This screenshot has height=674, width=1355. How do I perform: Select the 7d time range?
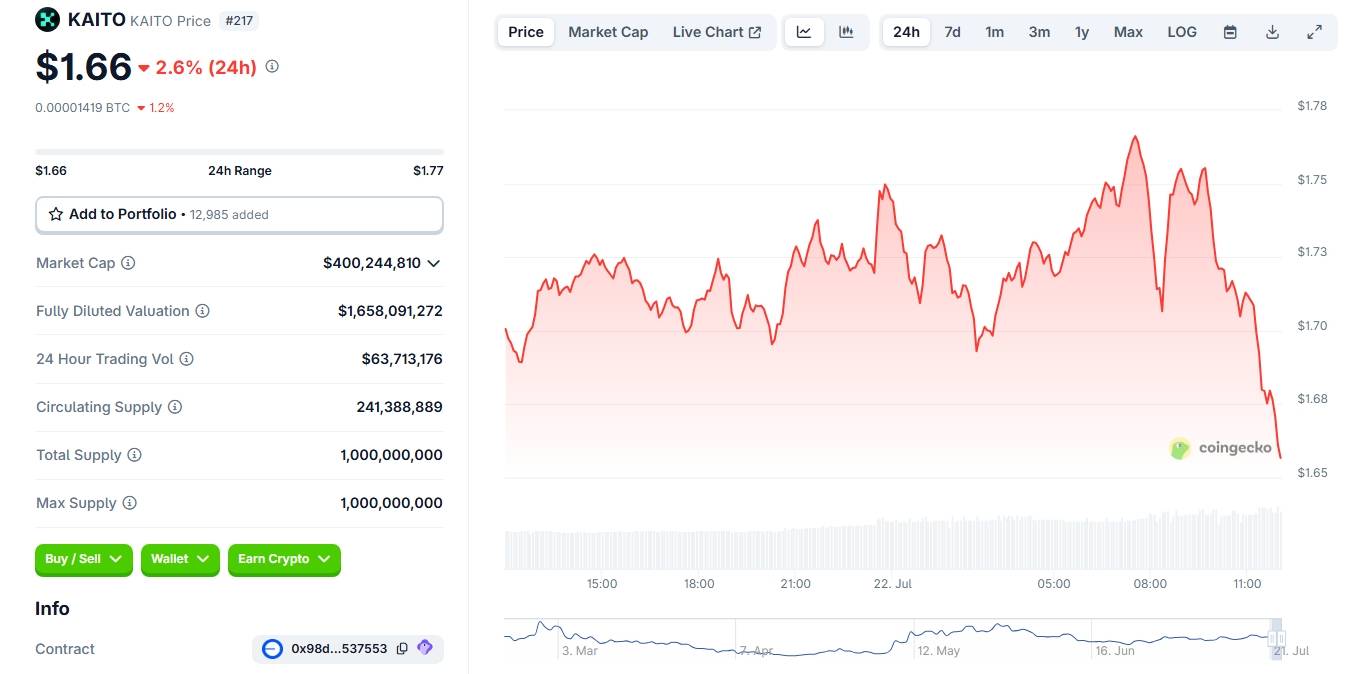point(952,32)
